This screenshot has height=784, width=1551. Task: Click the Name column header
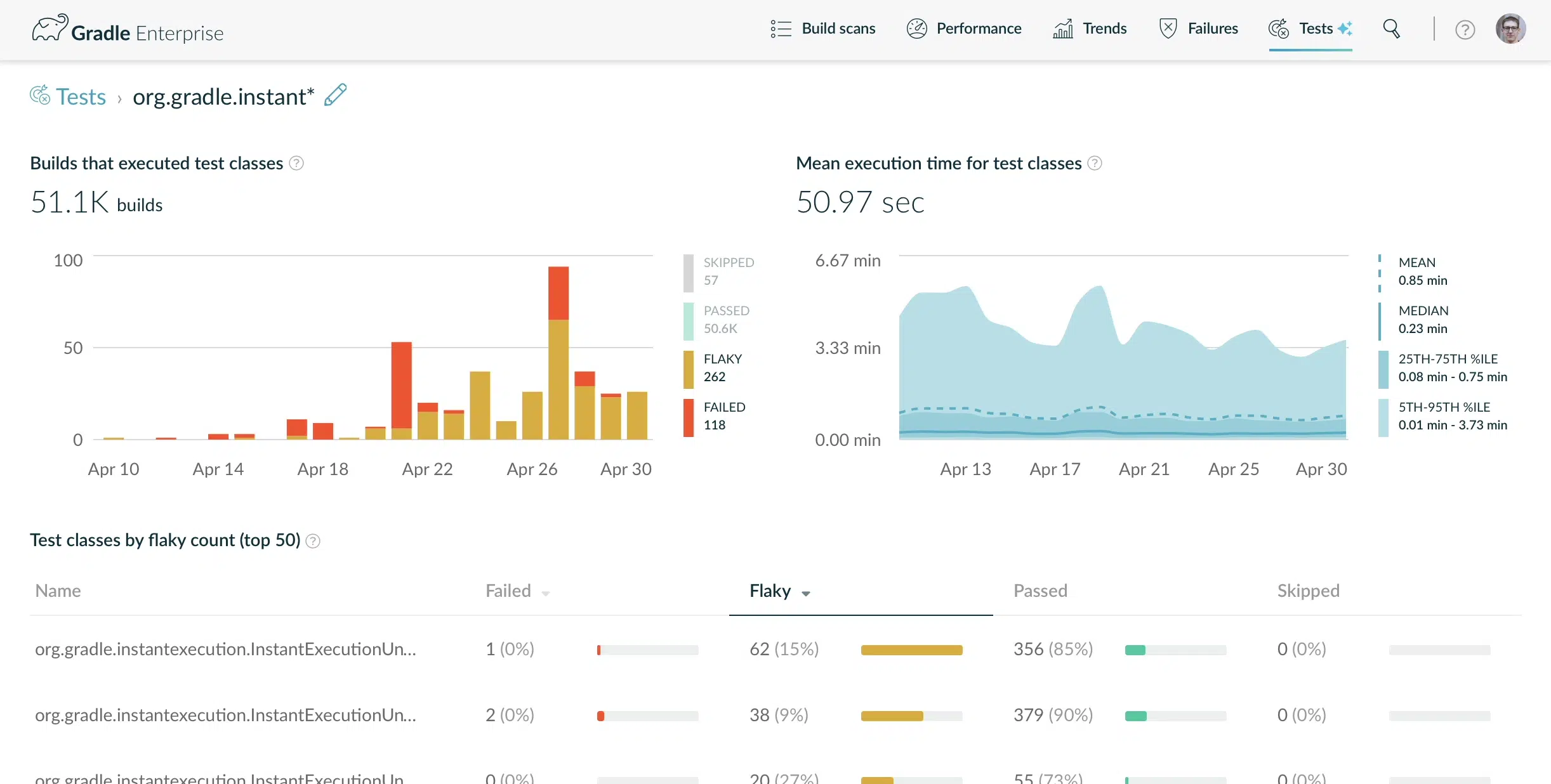[58, 591]
